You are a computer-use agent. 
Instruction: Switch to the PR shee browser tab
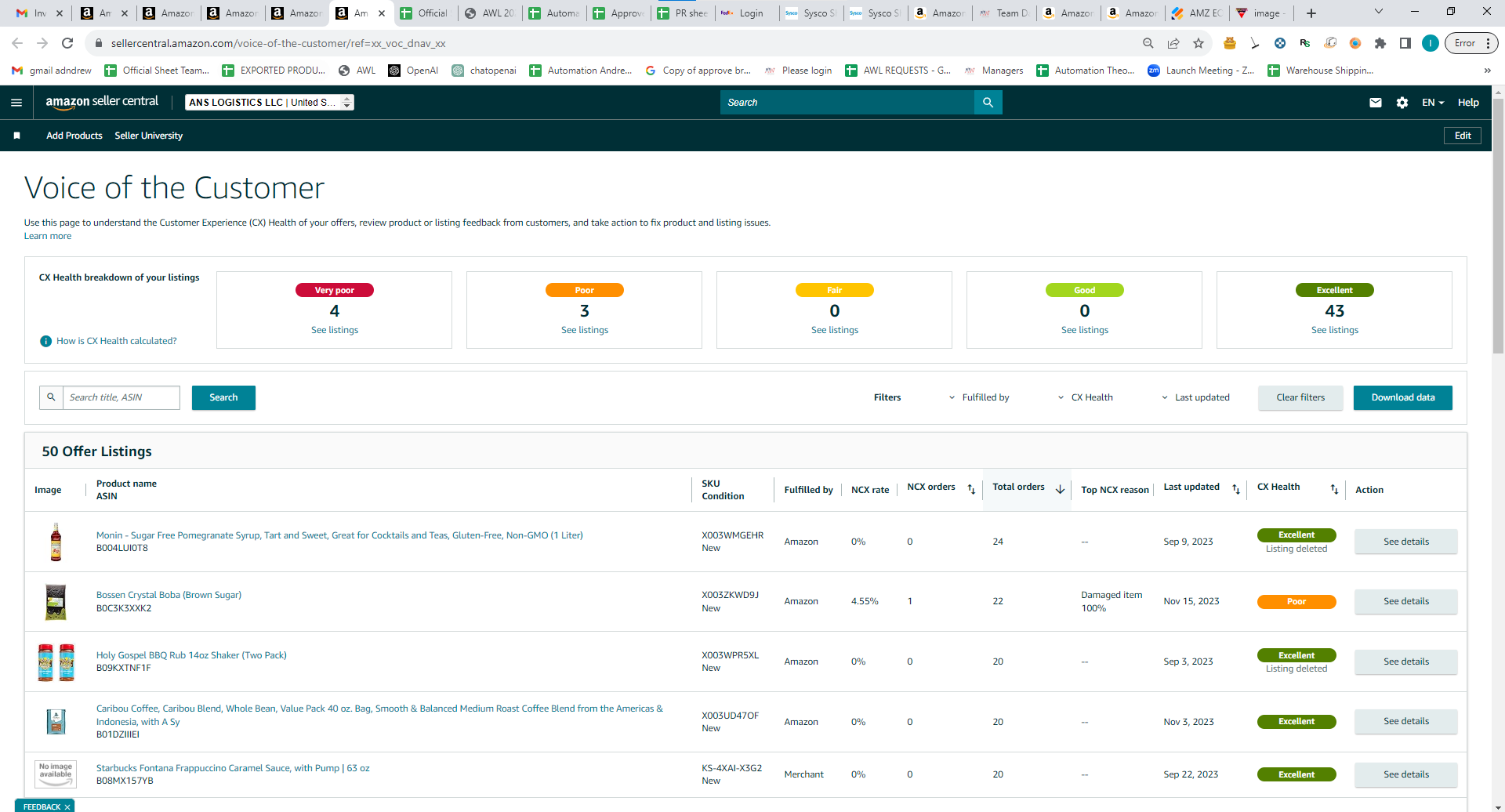click(x=683, y=13)
